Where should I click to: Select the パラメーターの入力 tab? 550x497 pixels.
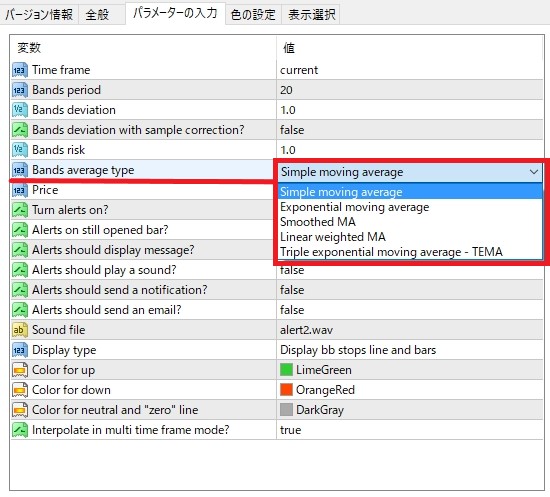tap(175, 13)
